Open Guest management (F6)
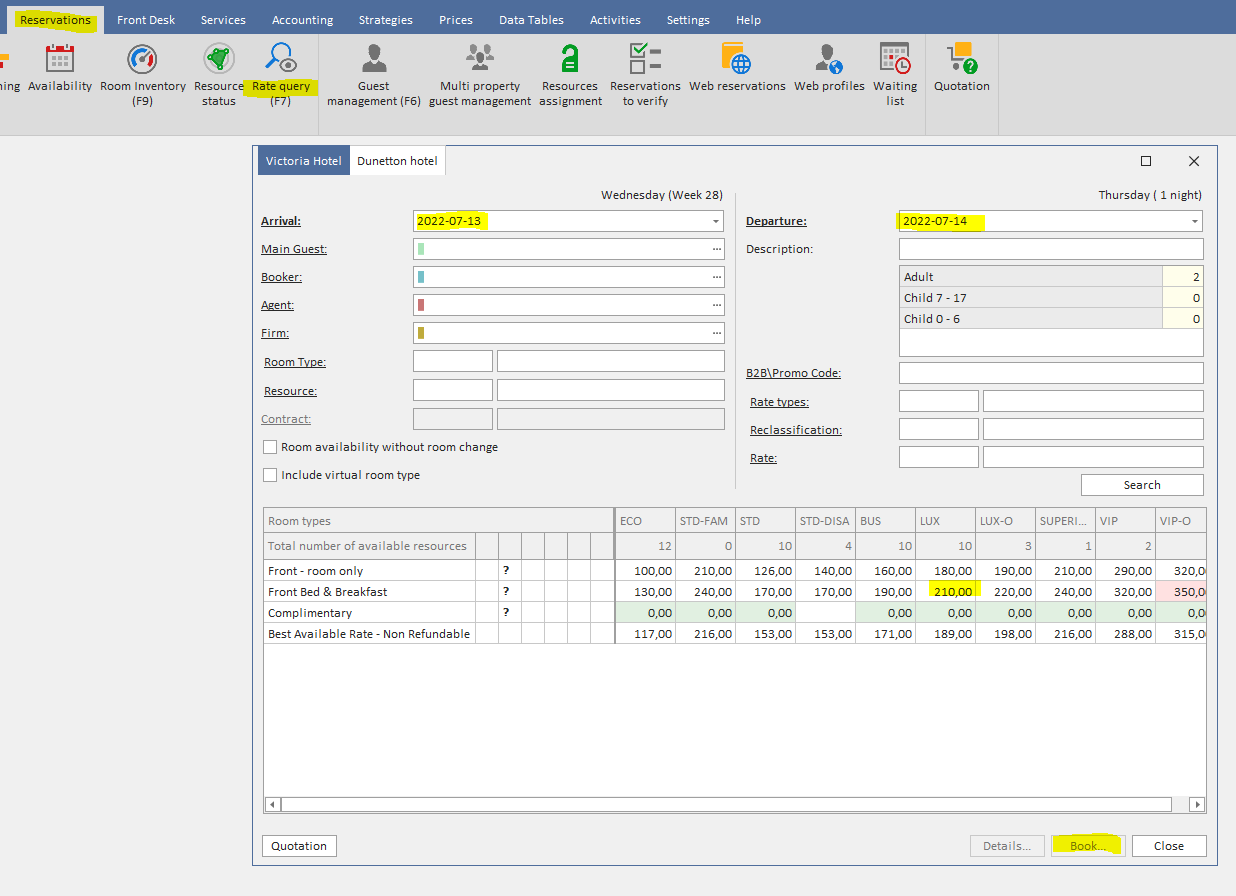 pyautogui.click(x=374, y=74)
